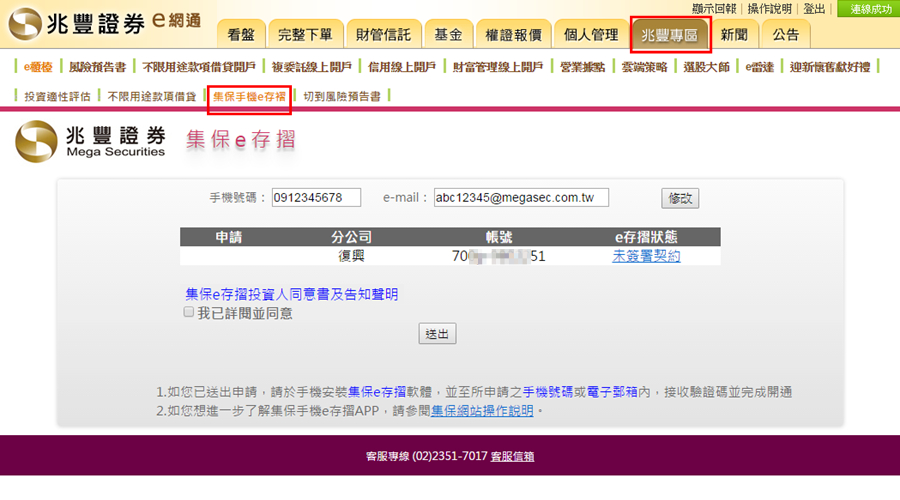The height and width of the screenshot is (500, 900).
Task: Click the 復興 branch cell
Action: pos(351,256)
